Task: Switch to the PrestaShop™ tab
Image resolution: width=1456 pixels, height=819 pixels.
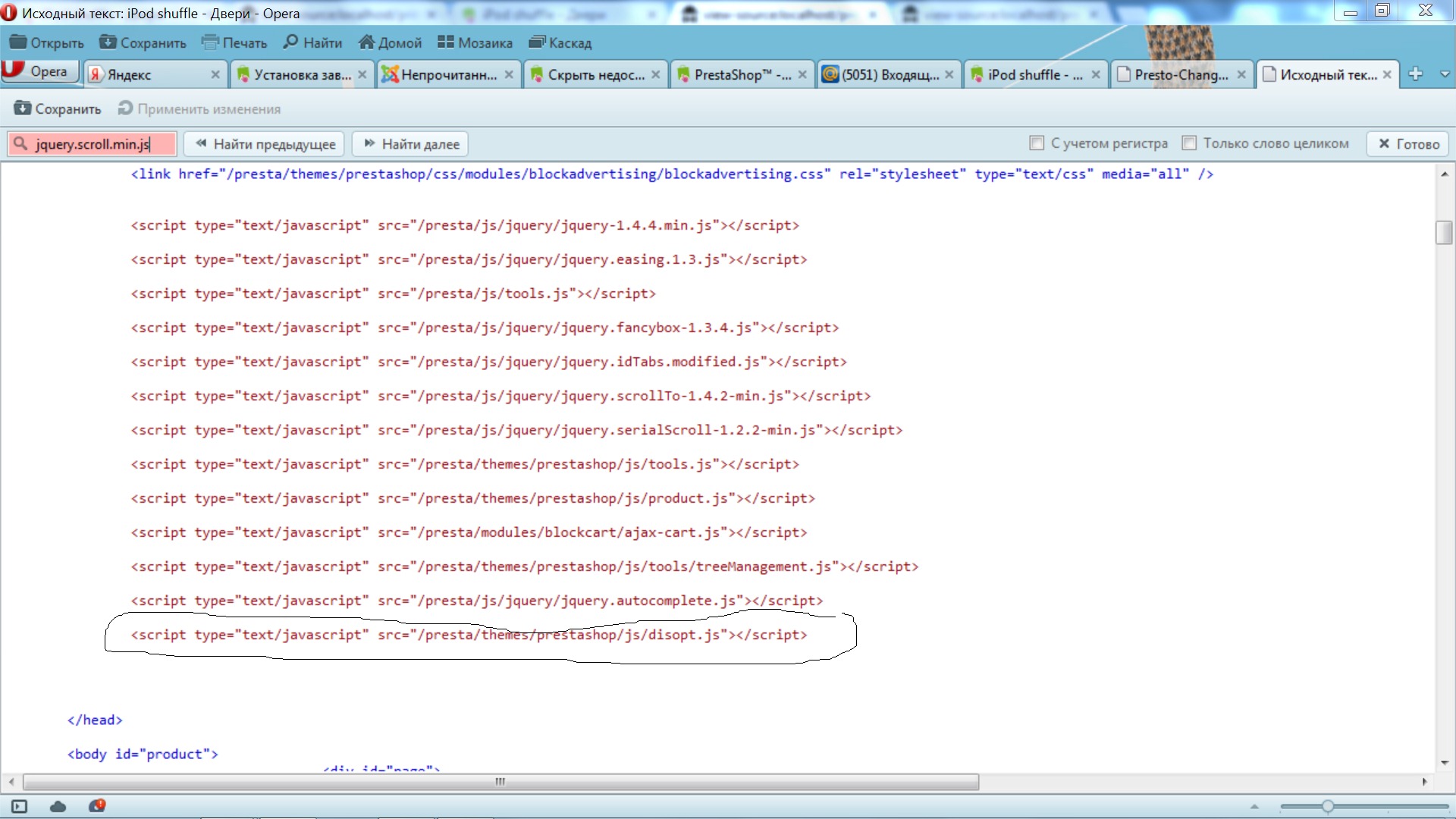Action: pyautogui.click(x=740, y=74)
